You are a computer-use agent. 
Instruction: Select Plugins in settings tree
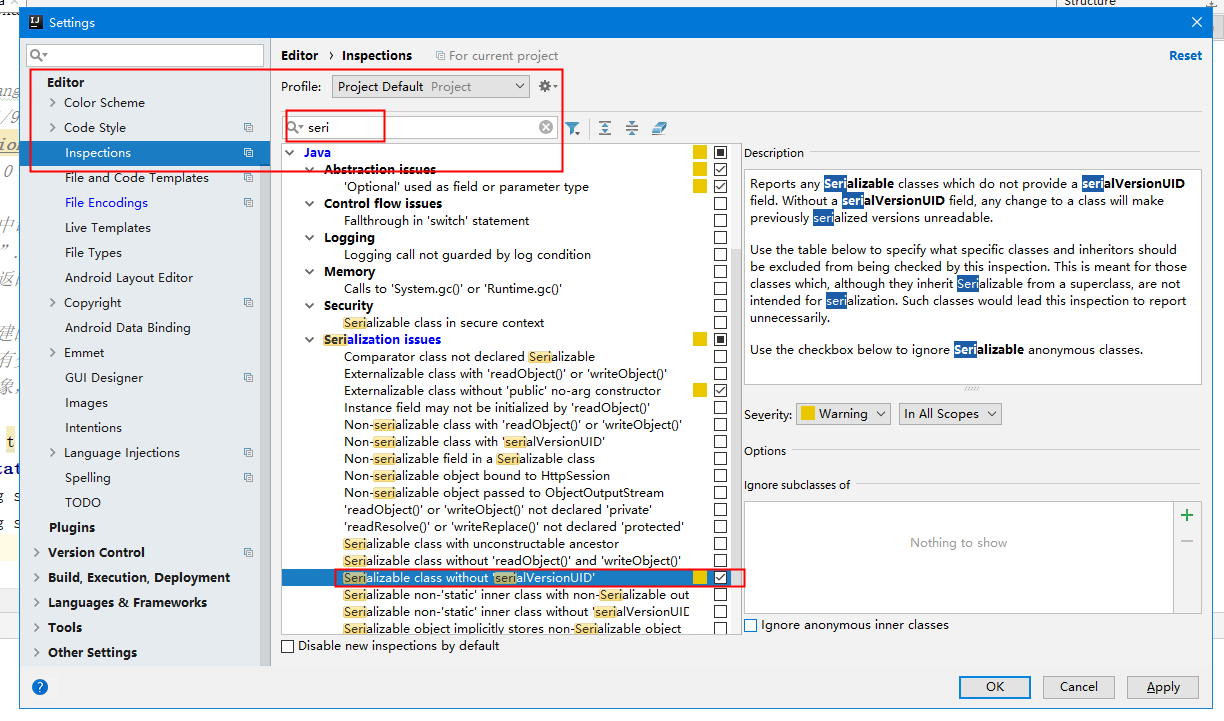72,528
